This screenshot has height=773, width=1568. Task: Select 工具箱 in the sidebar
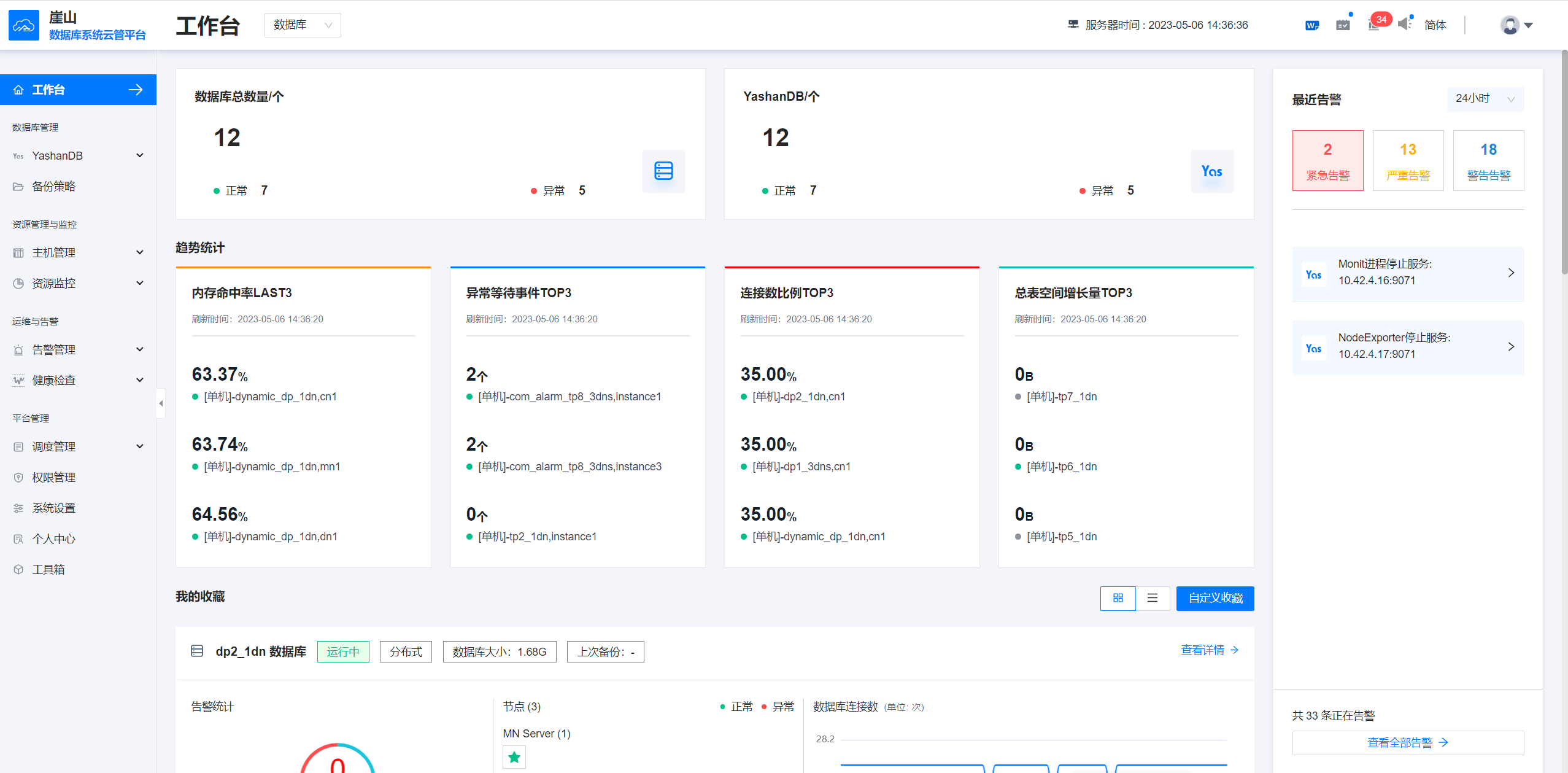(48, 570)
